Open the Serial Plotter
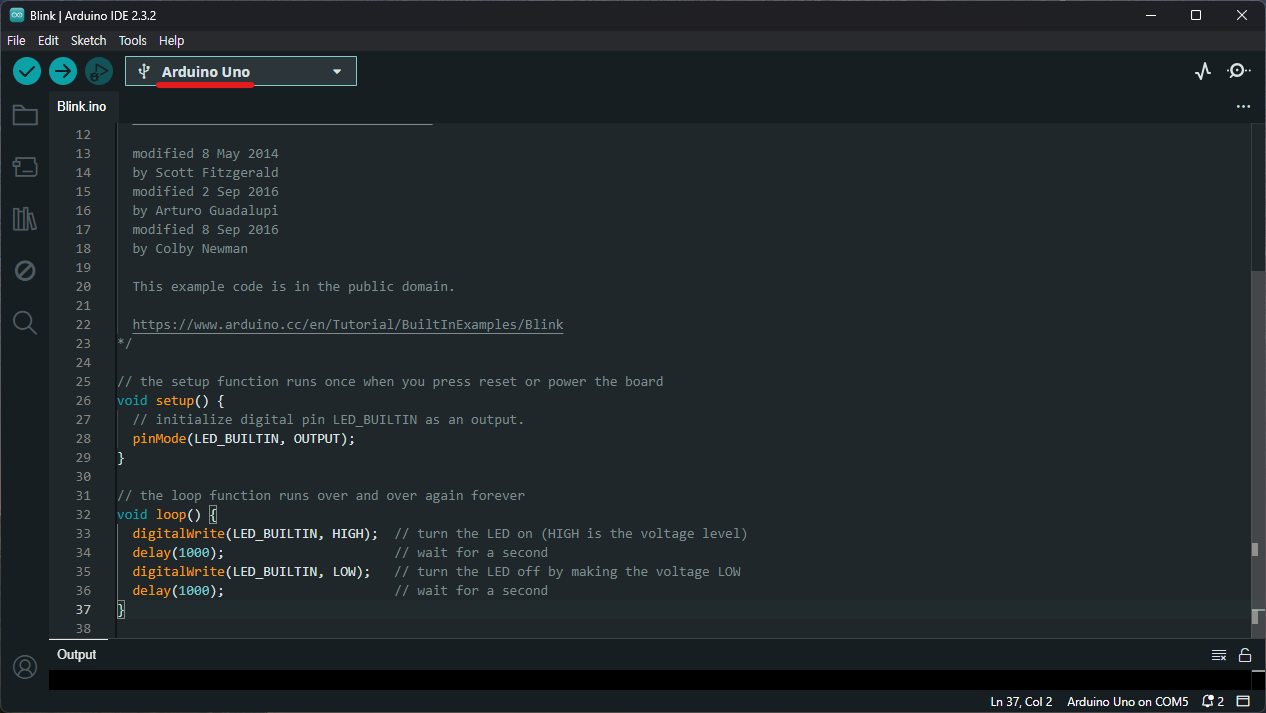The image size is (1266, 713). pyautogui.click(x=1203, y=71)
